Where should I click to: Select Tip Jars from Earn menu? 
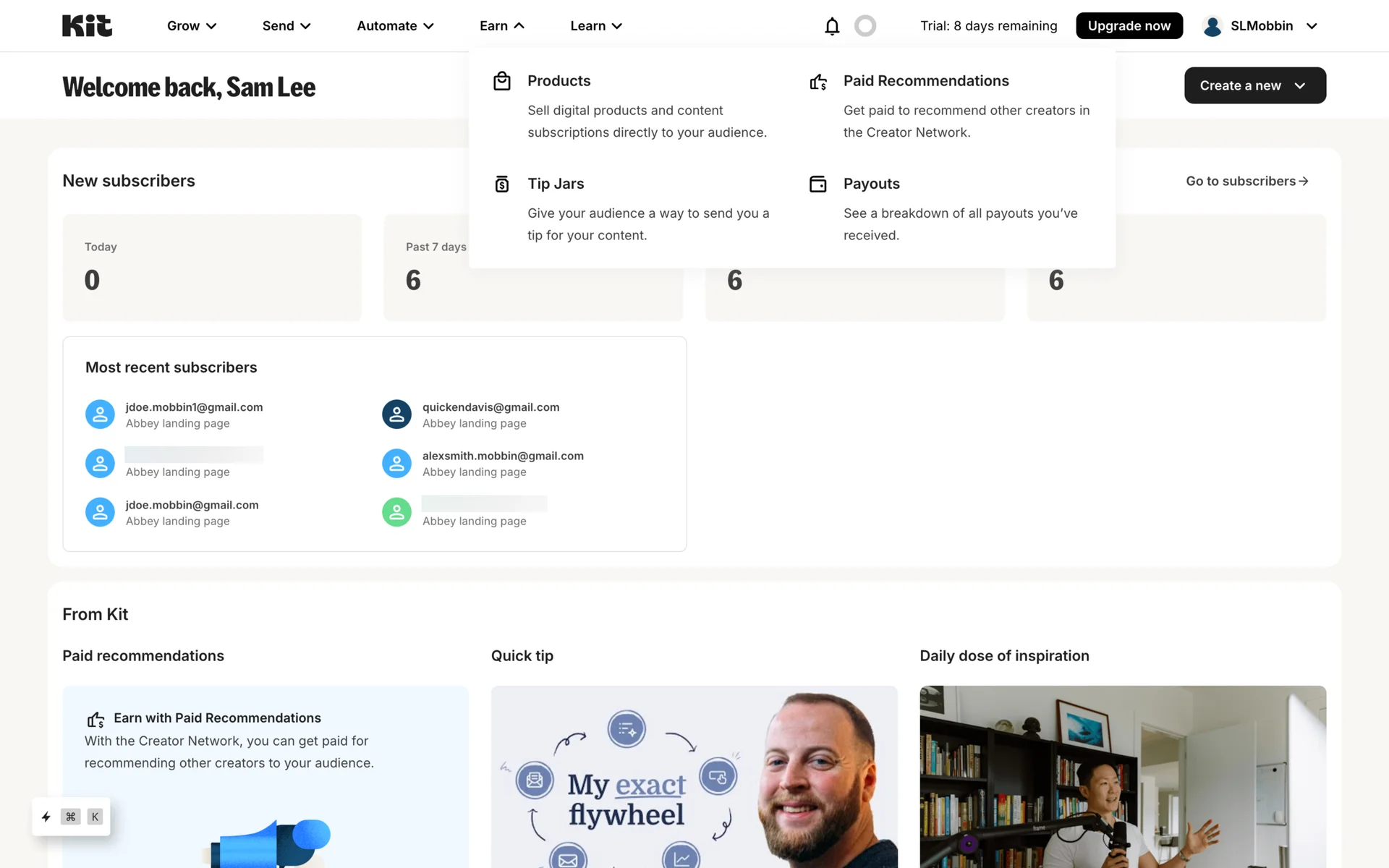click(x=556, y=184)
